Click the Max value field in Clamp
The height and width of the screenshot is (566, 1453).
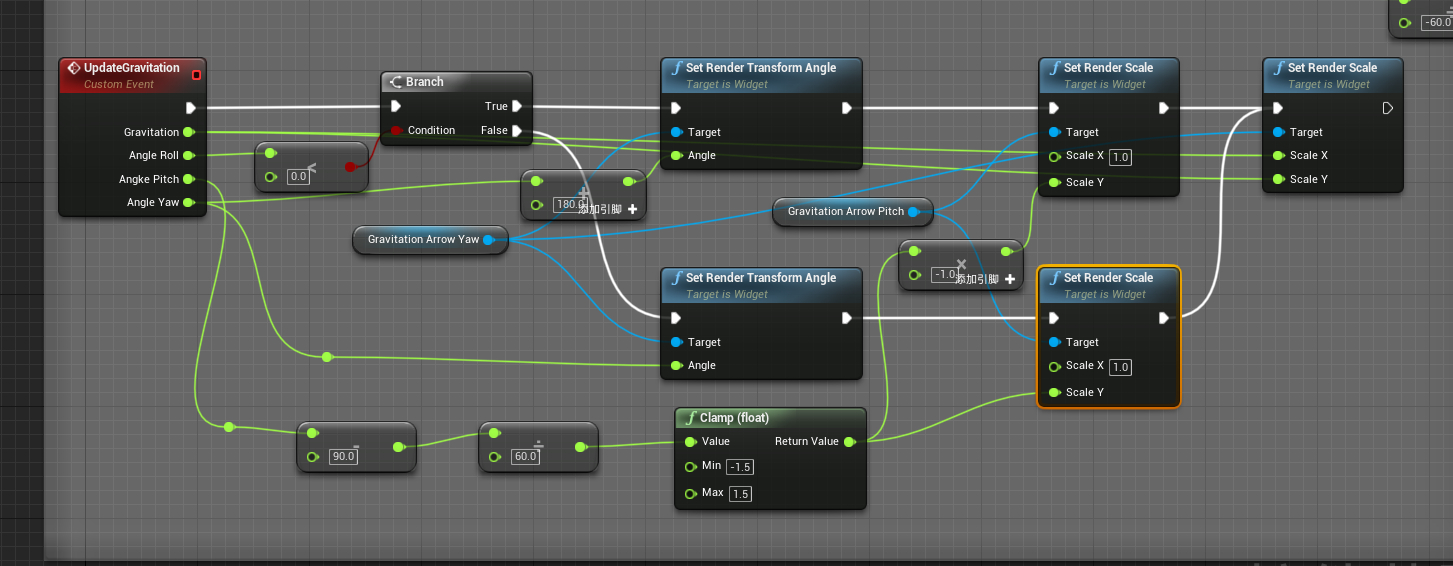(740, 494)
